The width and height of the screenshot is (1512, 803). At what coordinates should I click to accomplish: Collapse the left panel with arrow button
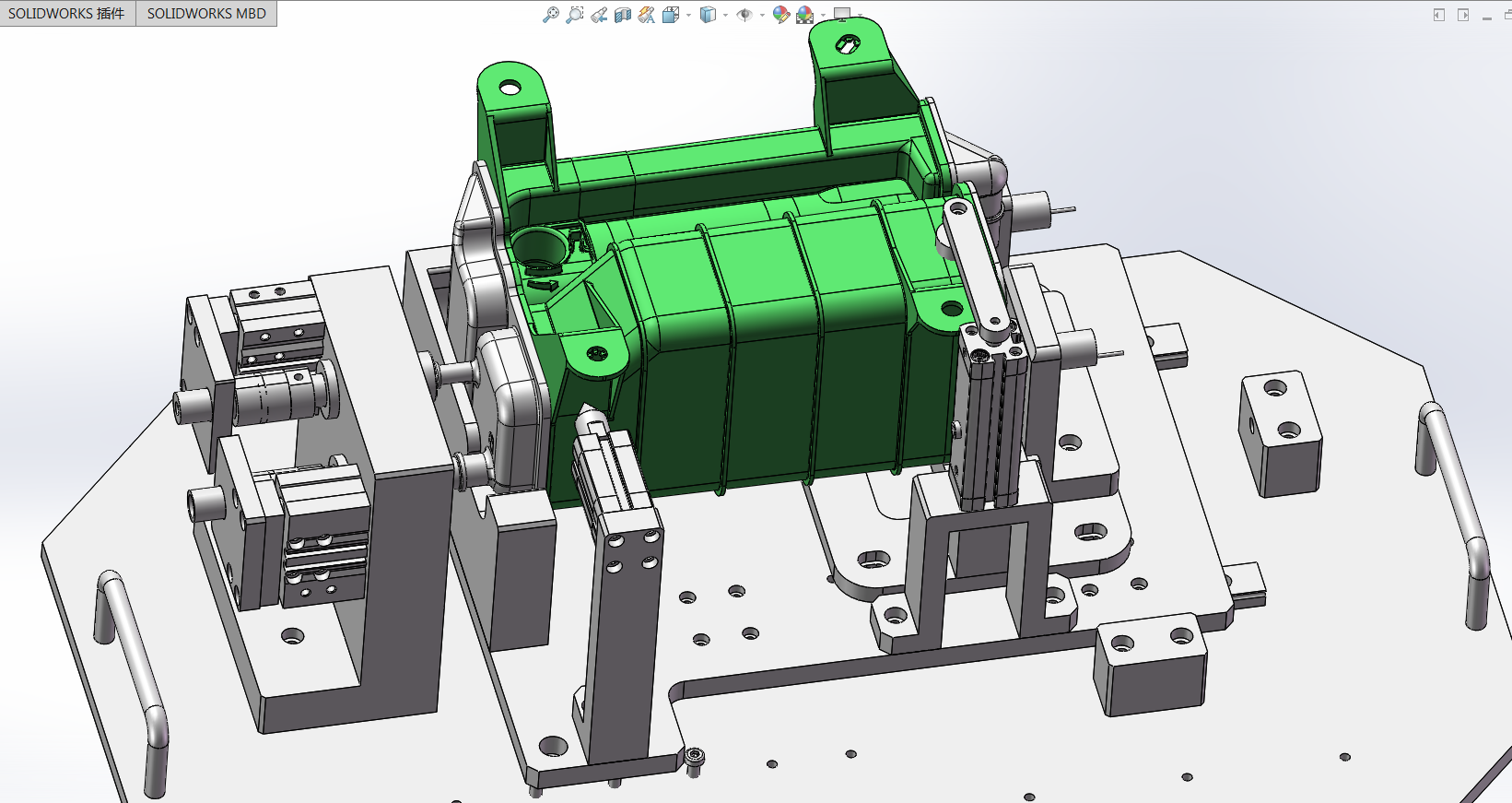coord(1439,15)
